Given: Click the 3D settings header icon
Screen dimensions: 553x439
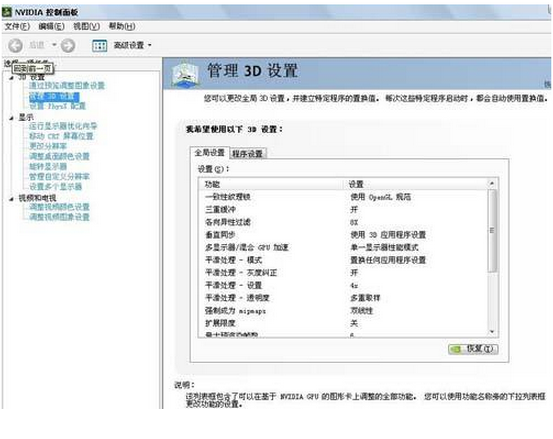Looking at the screenshot, I should 186,74.
